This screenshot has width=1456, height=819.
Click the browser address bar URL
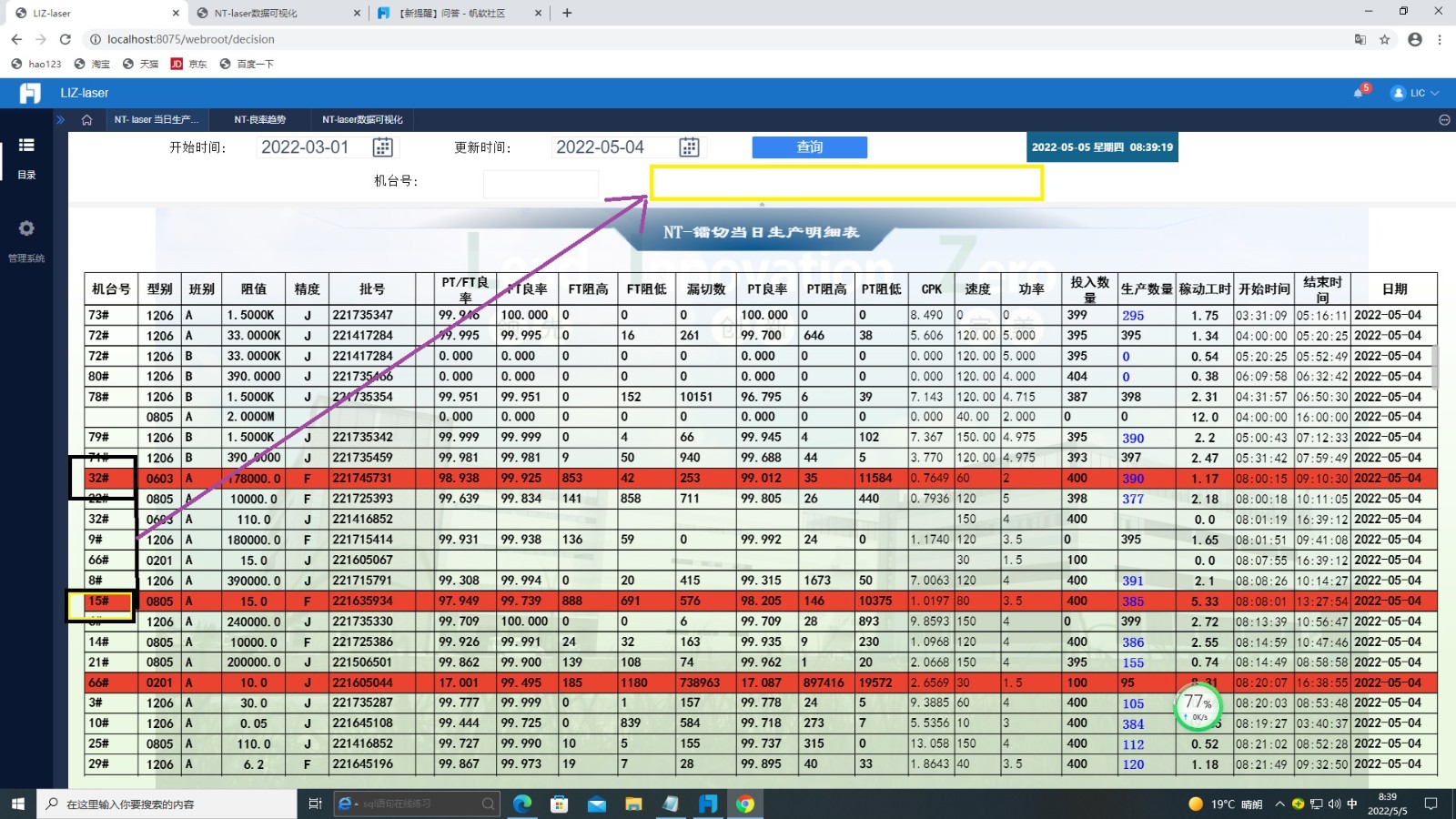[x=190, y=39]
